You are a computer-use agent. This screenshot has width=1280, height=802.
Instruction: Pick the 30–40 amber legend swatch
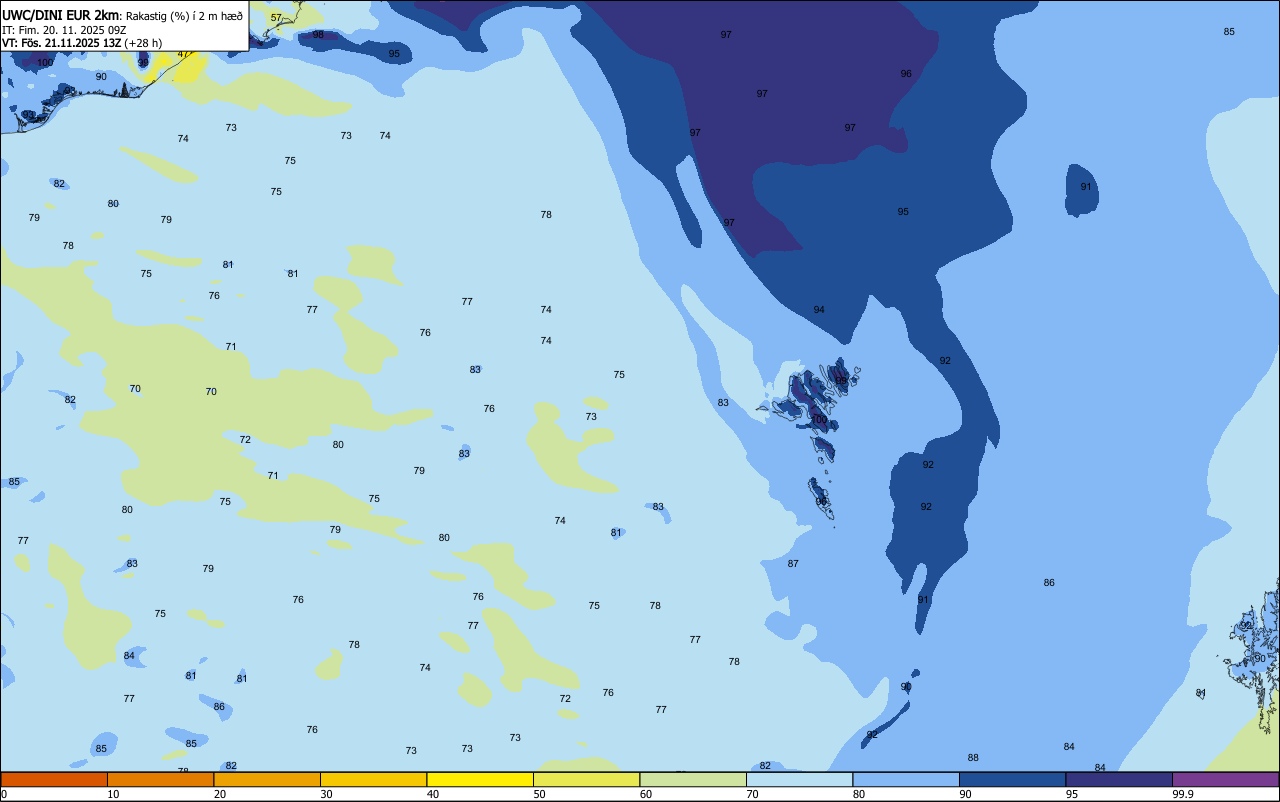pyautogui.click(x=373, y=779)
